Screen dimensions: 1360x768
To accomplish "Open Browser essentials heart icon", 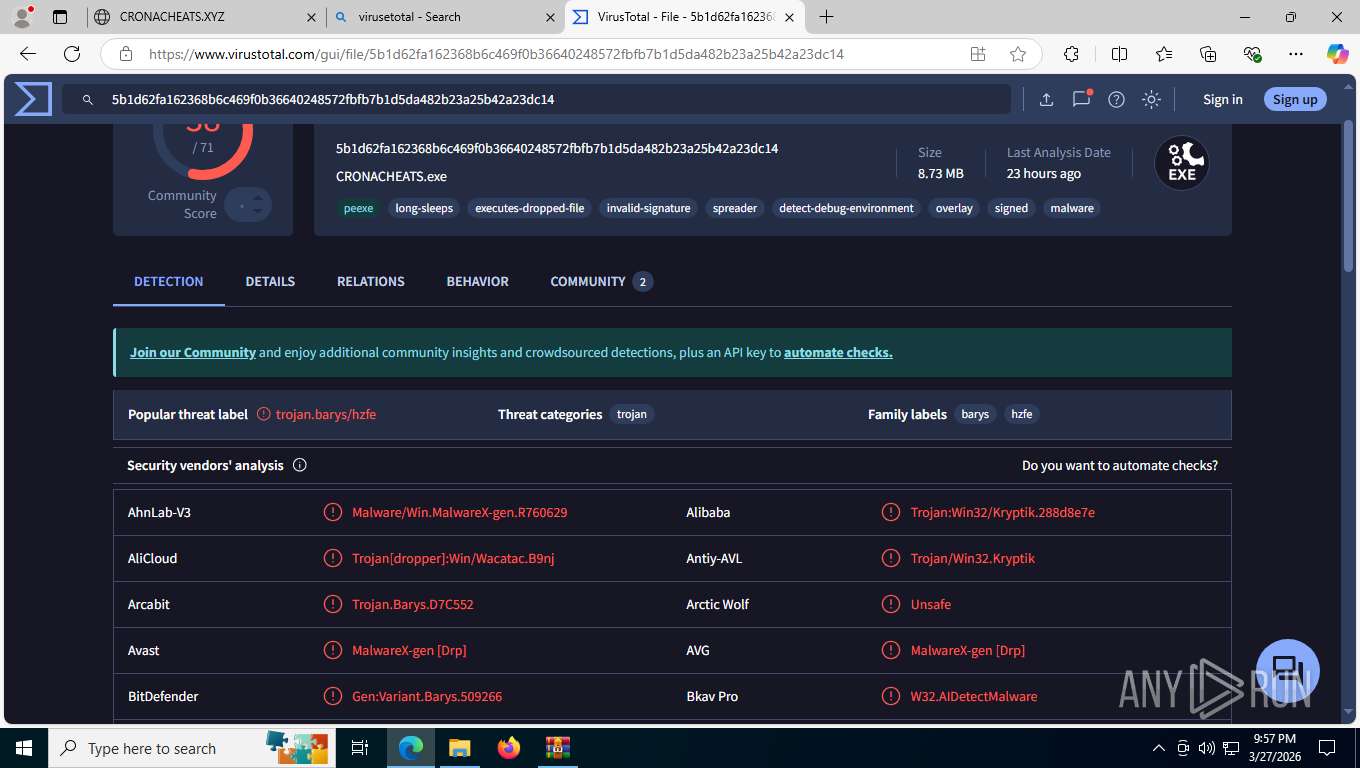I will [1252, 54].
